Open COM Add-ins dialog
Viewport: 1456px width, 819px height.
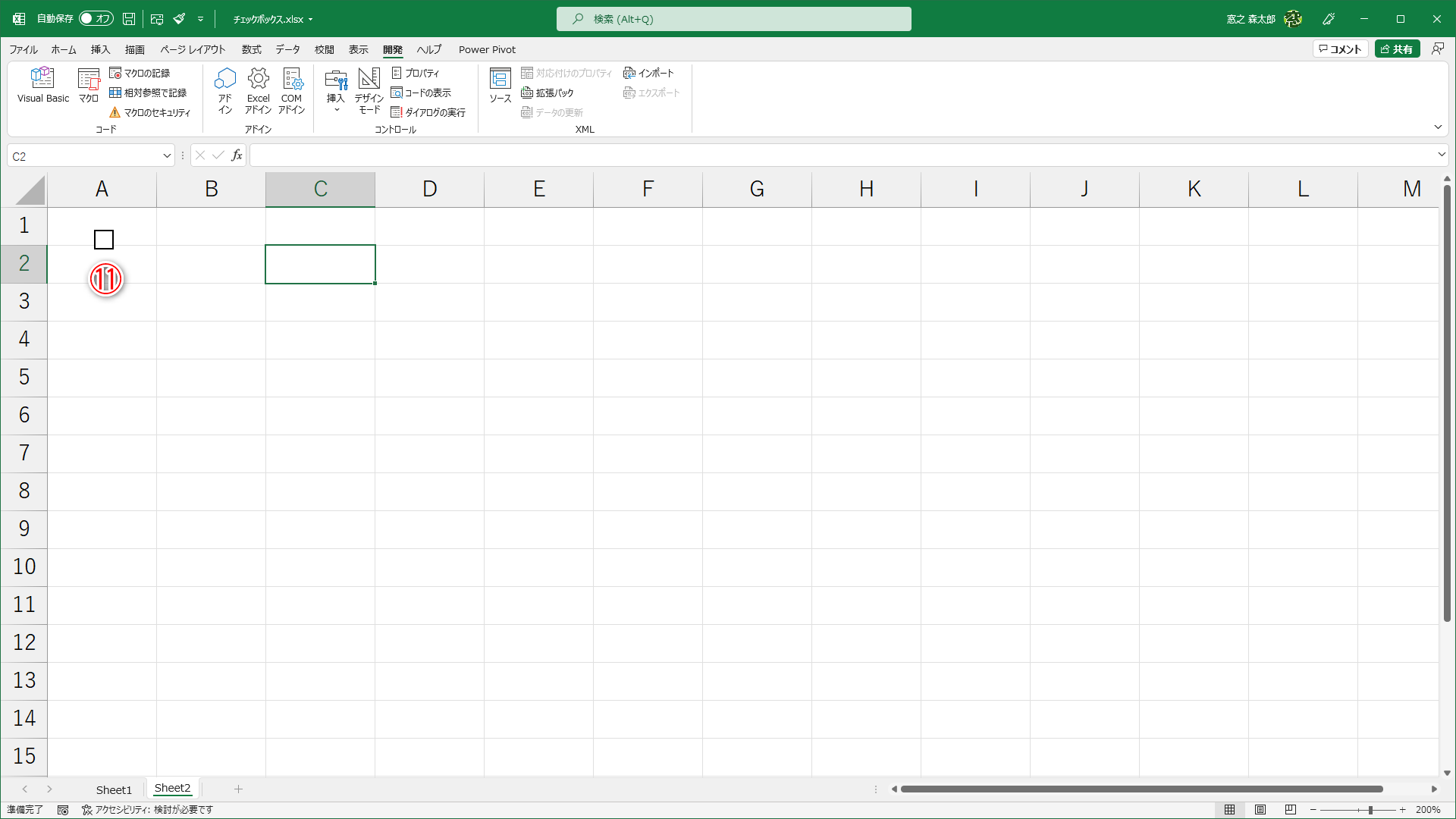pos(292,89)
